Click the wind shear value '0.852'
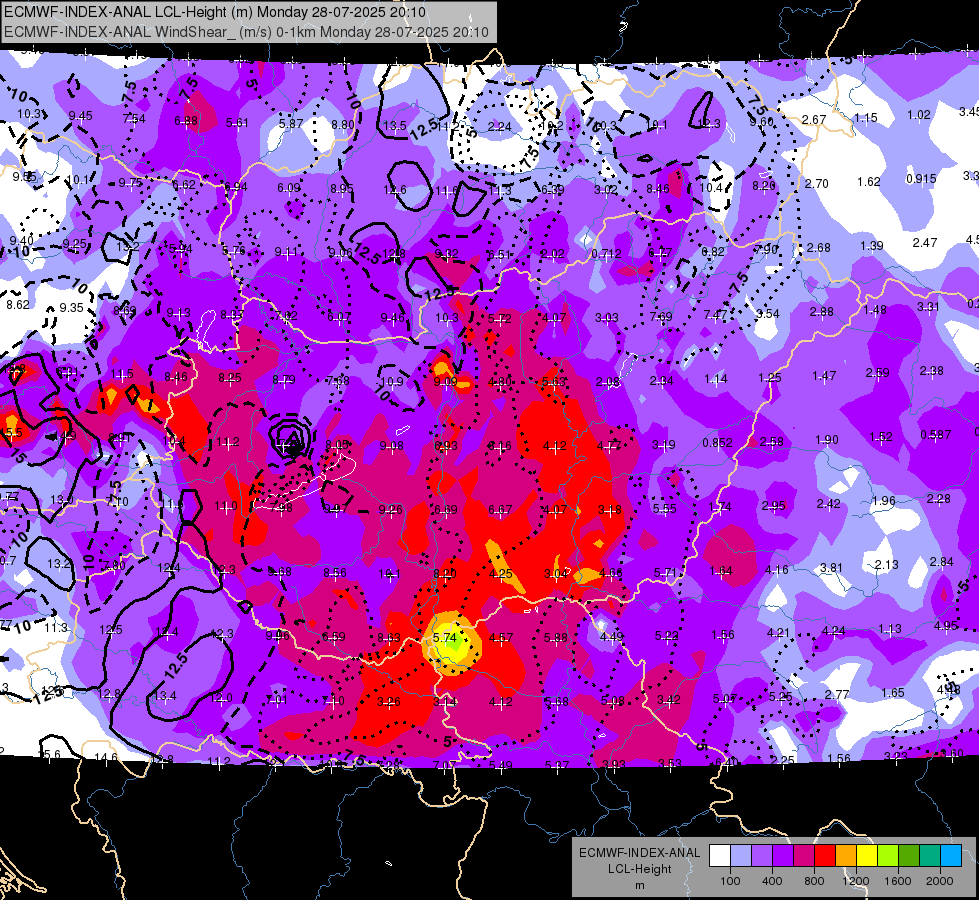The width and height of the screenshot is (979, 900). pos(717,443)
